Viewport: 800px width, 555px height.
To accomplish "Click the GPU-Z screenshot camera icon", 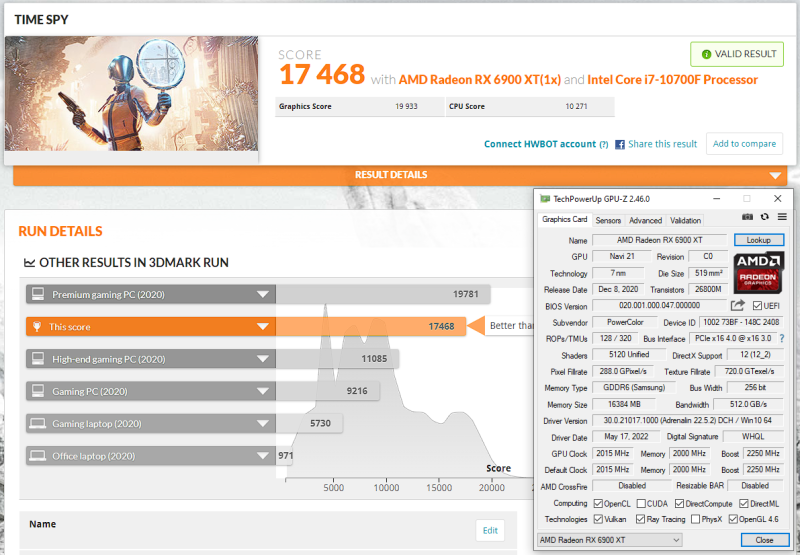I will (x=747, y=219).
